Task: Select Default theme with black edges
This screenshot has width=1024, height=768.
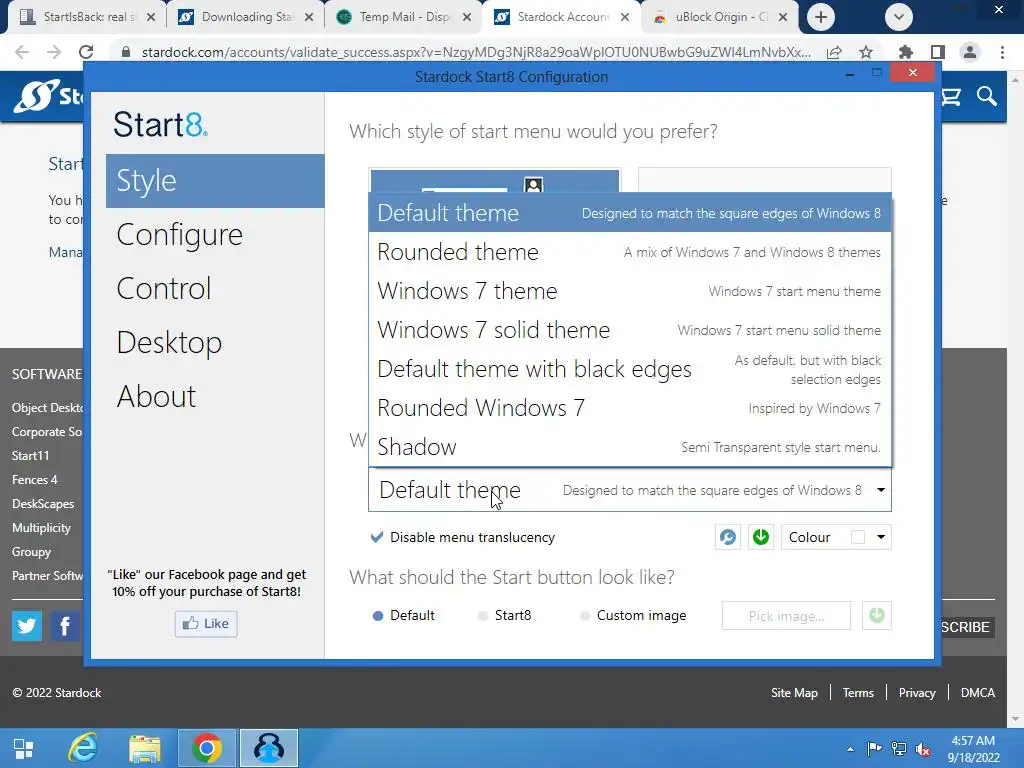Action: coord(630,369)
